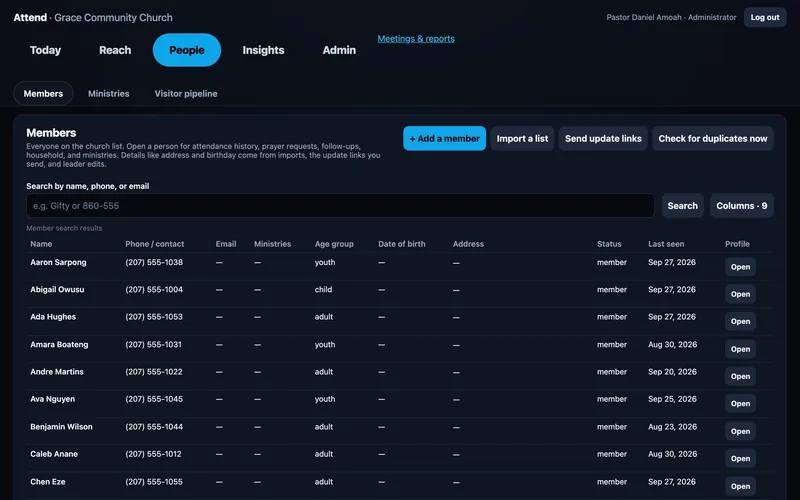Click phone number (207) 555-1004
Viewport: 800px width, 500px height.
click(154, 289)
